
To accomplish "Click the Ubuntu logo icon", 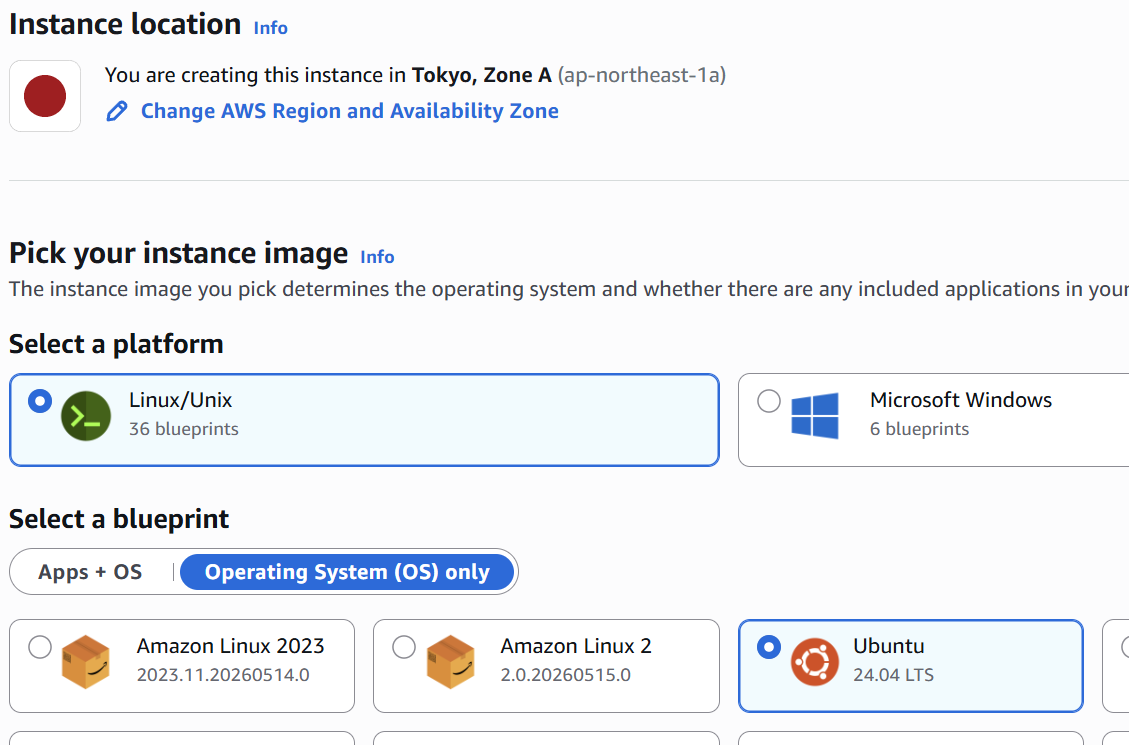I will tap(814, 662).
